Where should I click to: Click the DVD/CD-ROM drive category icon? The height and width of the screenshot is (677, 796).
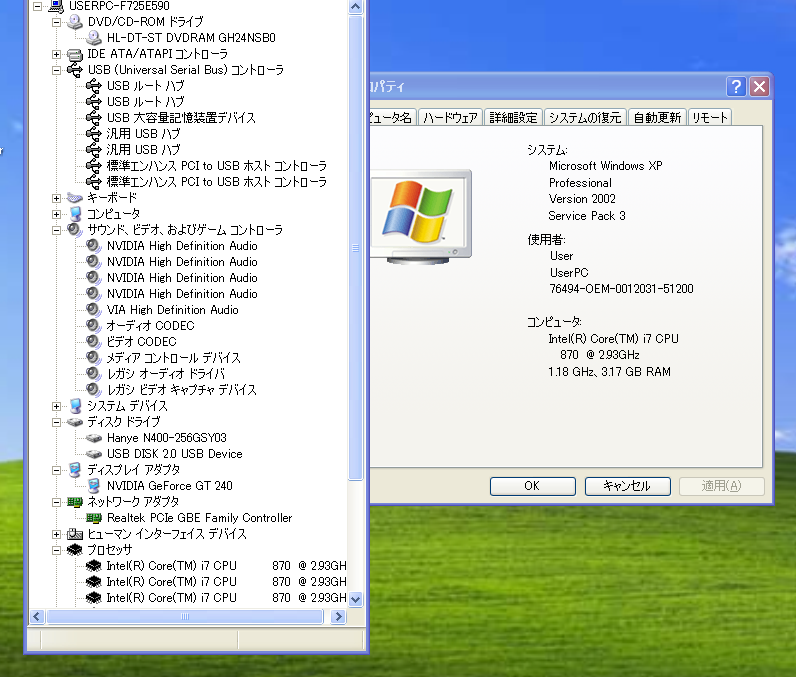point(75,22)
